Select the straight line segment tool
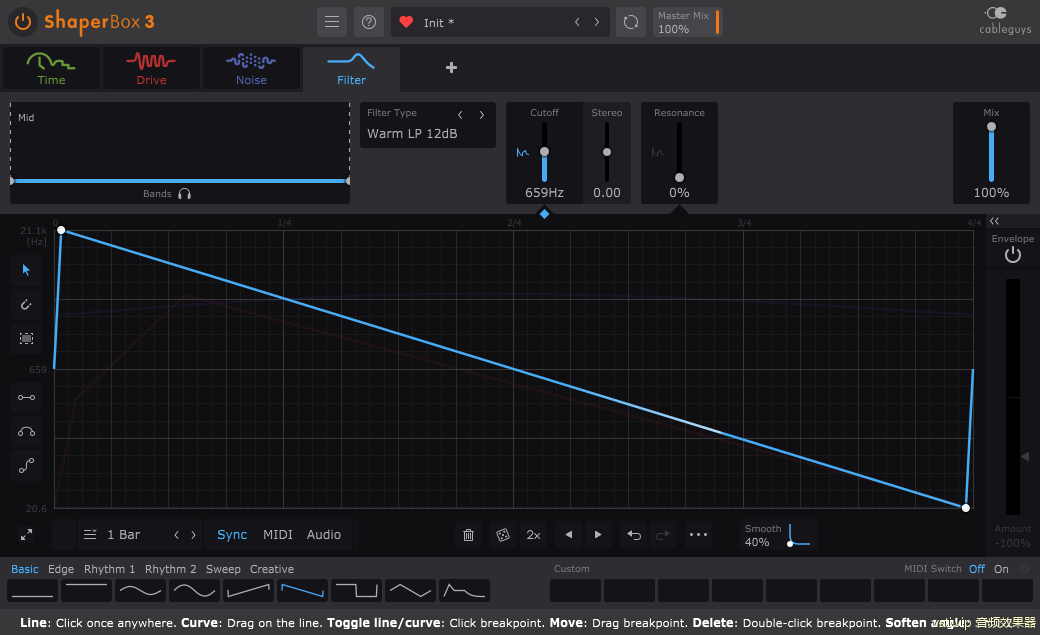1040x635 pixels. [x=27, y=397]
